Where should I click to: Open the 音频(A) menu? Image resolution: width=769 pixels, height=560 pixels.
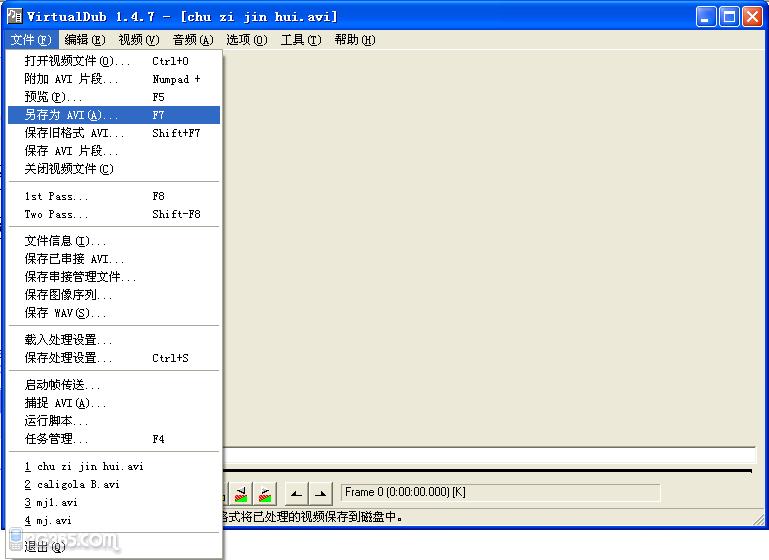(193, 40)
